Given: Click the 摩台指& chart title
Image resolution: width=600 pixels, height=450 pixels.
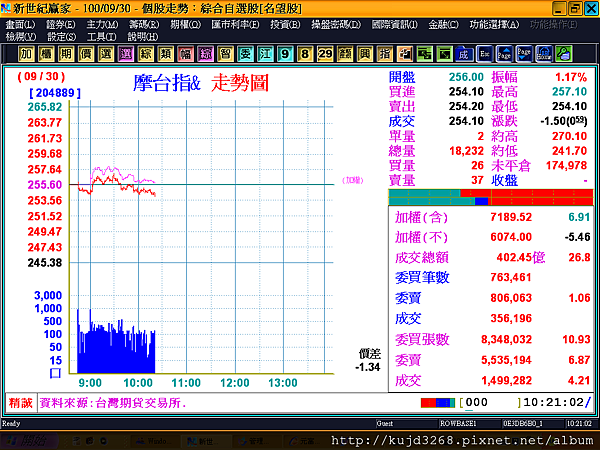Looking at the screenshot, I should [167, 83].
